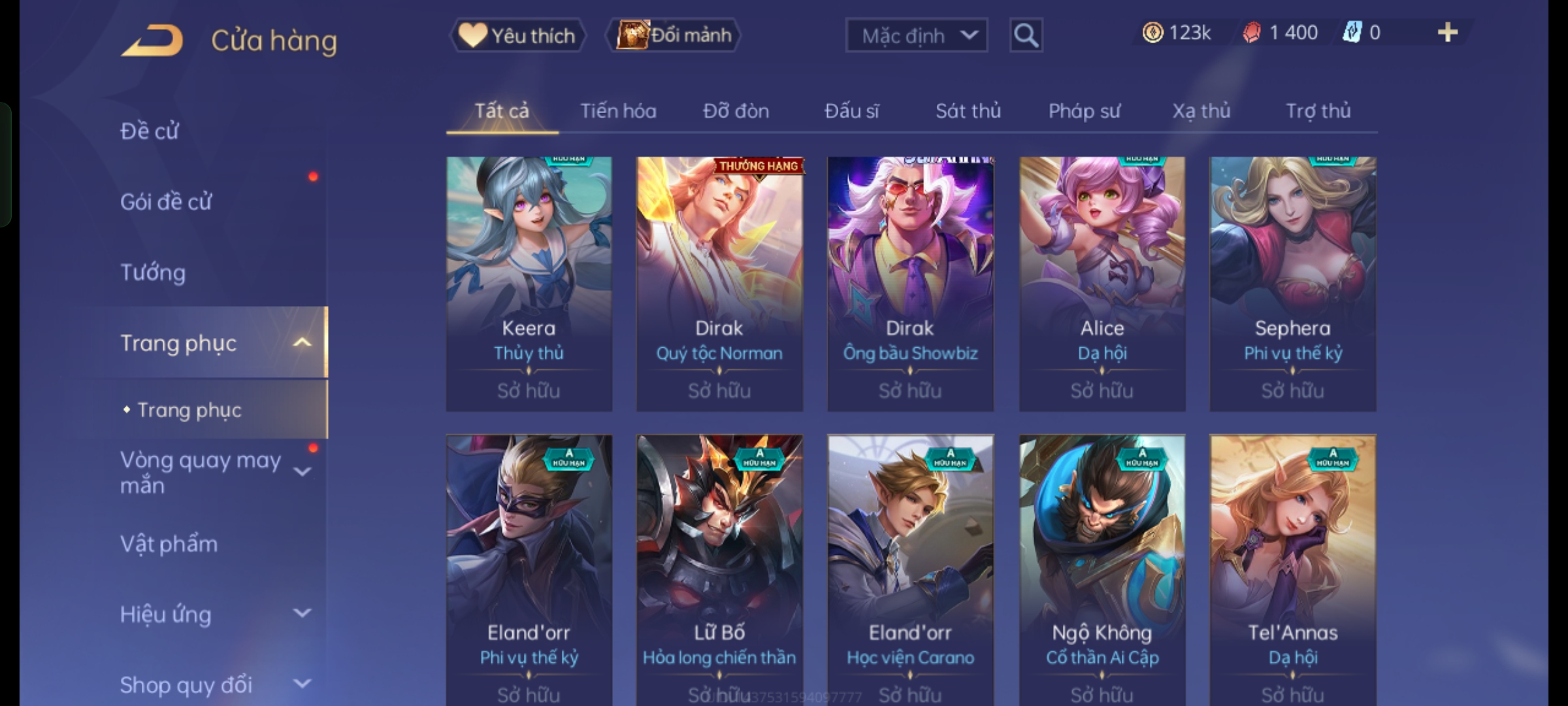Select Keera Thủy thủ skin card
This screenshot has width=1568, height=706.
(x=529, y=284)
